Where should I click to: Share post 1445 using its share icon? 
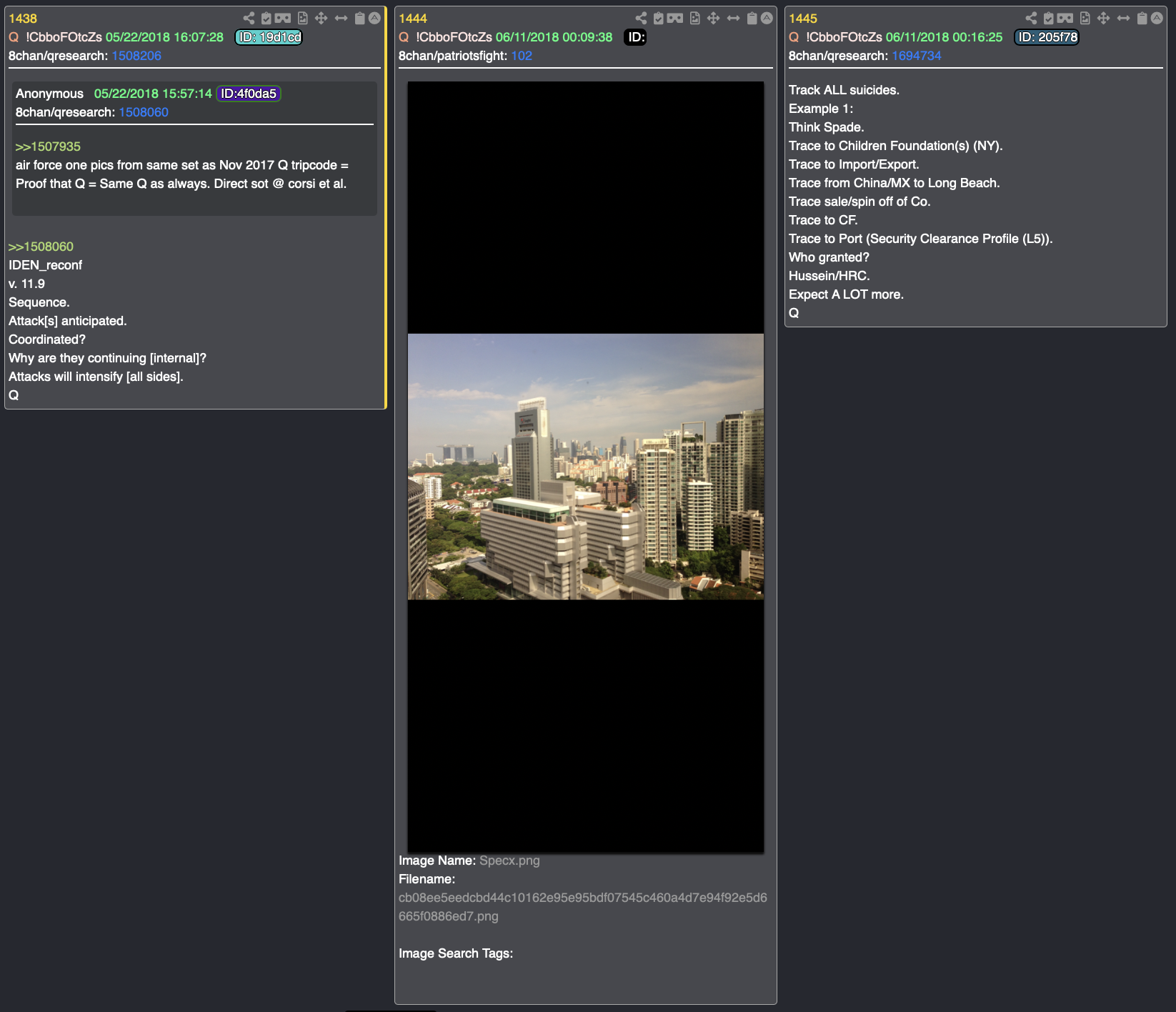click(1031, 19)
